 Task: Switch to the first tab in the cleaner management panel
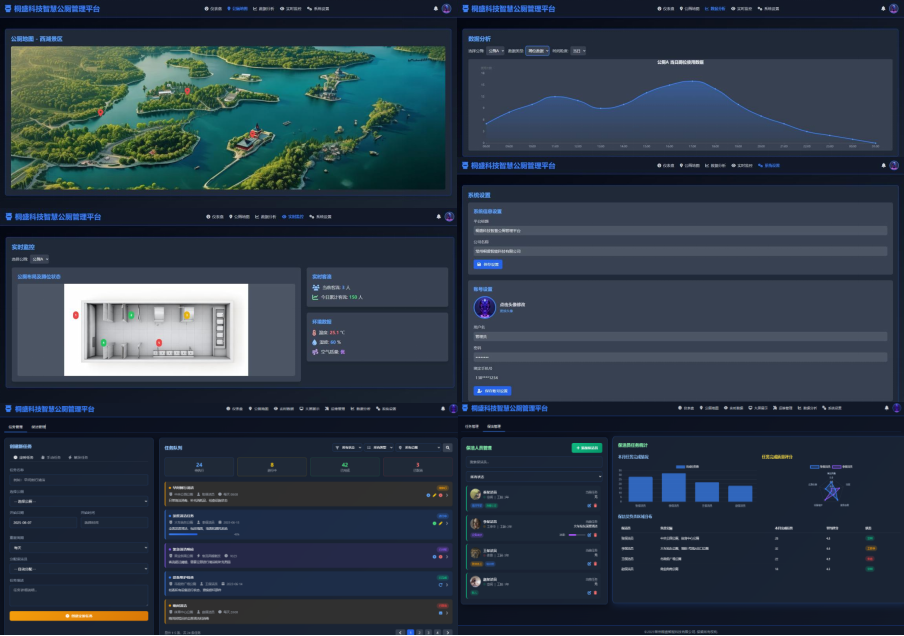[472, 427]
